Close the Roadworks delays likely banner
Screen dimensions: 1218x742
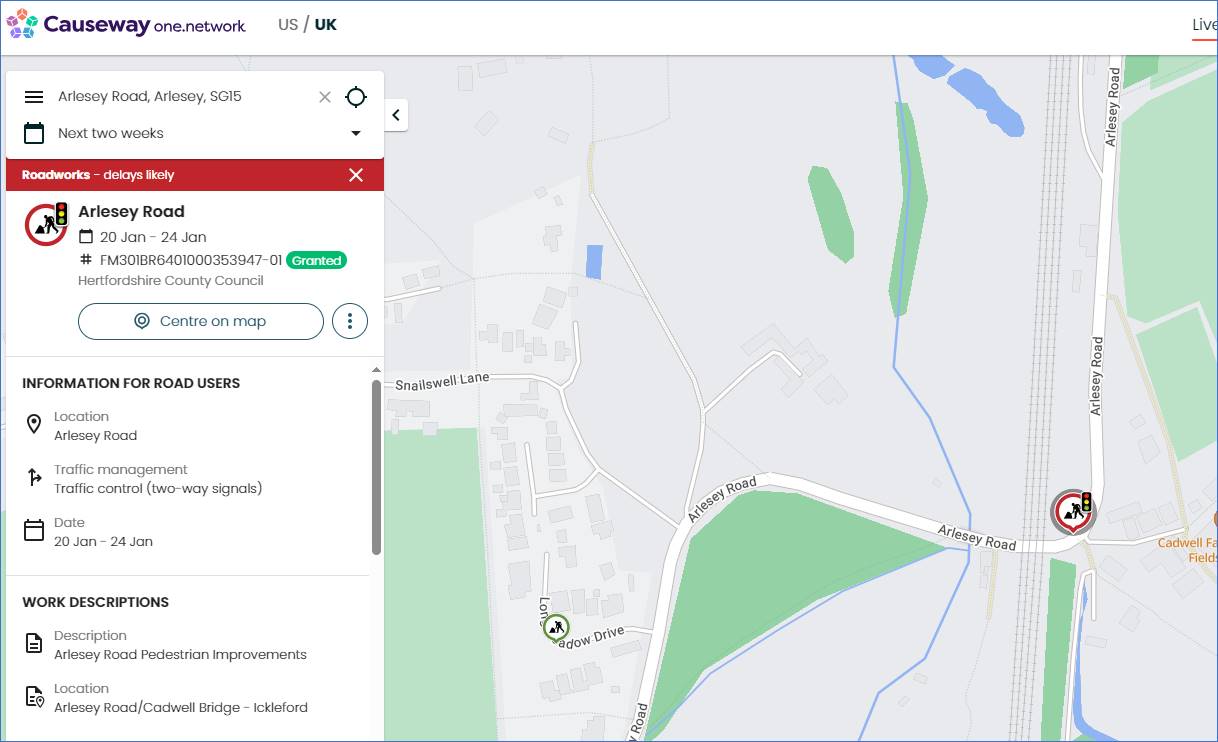pos(356,175)
